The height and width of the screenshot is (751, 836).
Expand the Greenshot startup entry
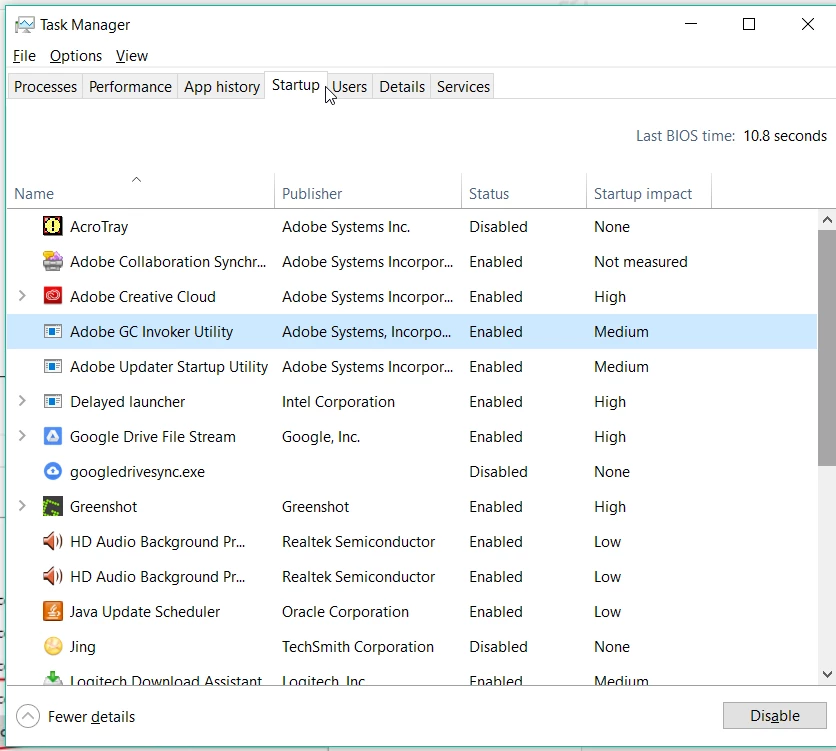coord(22,505)
